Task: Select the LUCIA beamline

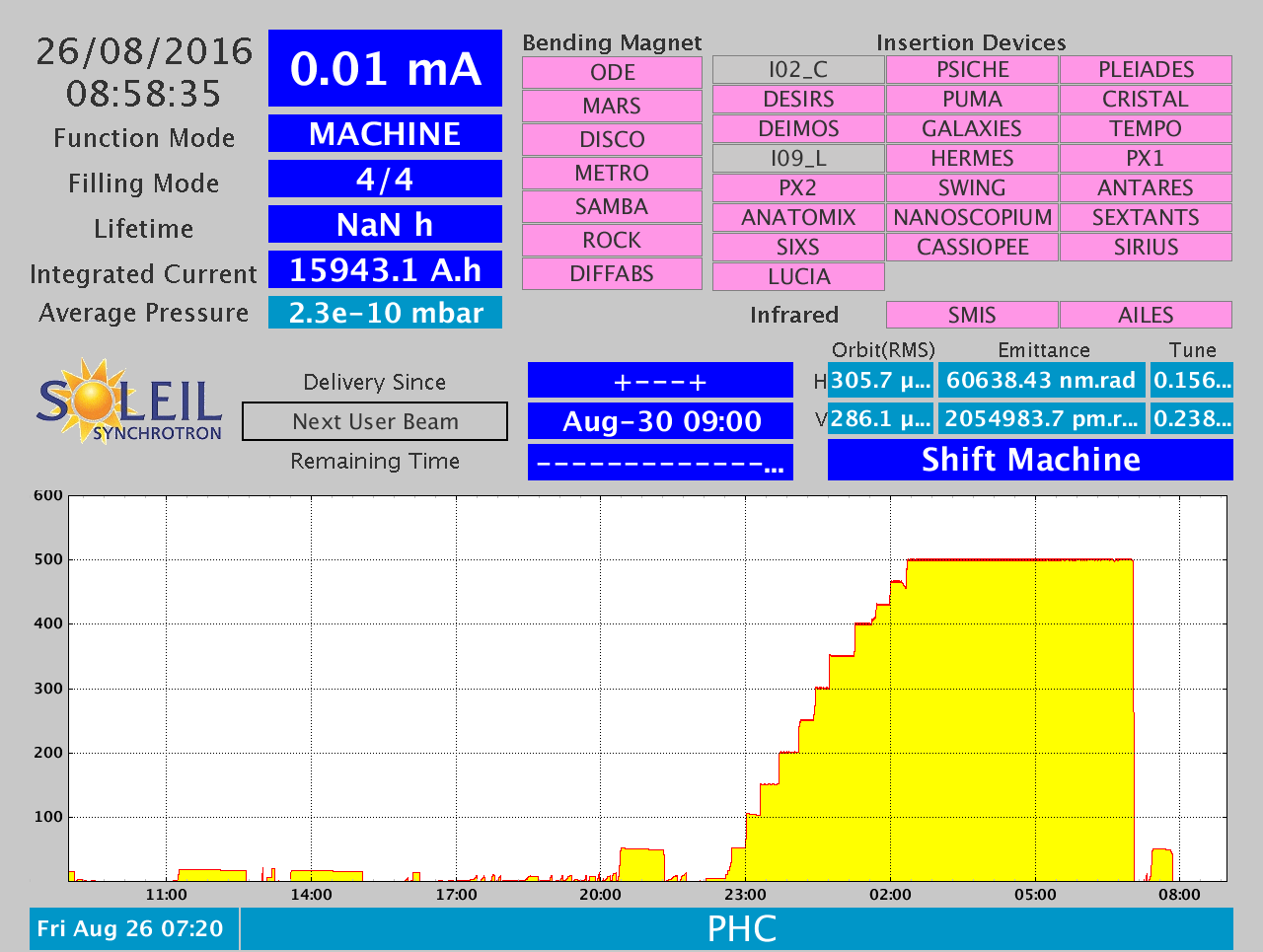Action: pos(798,277)
